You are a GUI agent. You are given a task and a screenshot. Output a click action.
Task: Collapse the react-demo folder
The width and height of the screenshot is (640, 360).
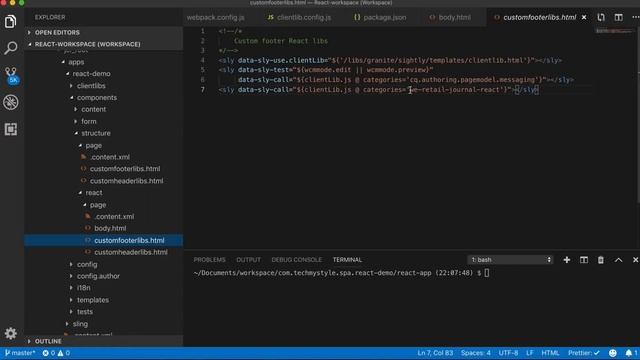(x=91, y=74)
